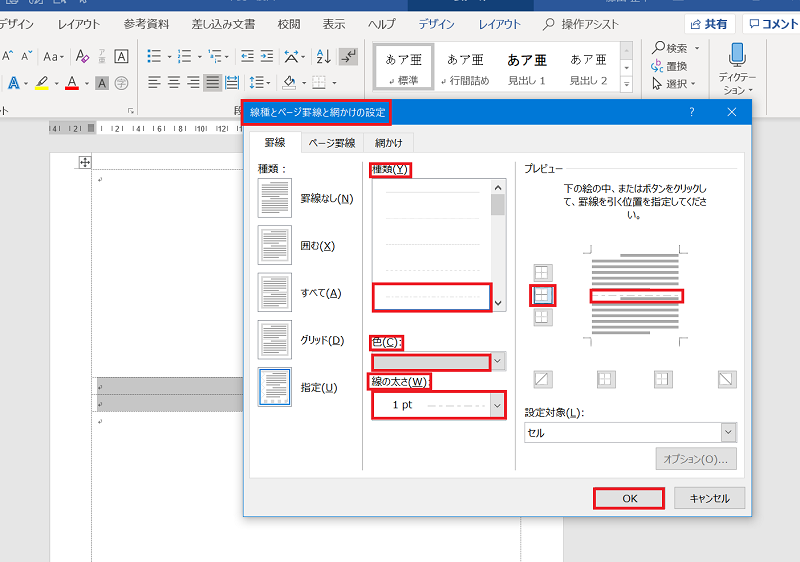Image resolution: width=800 pixels, height=562 pixels.
Task: Open the 検索 dropdown arrow
Action: [697, 48]
